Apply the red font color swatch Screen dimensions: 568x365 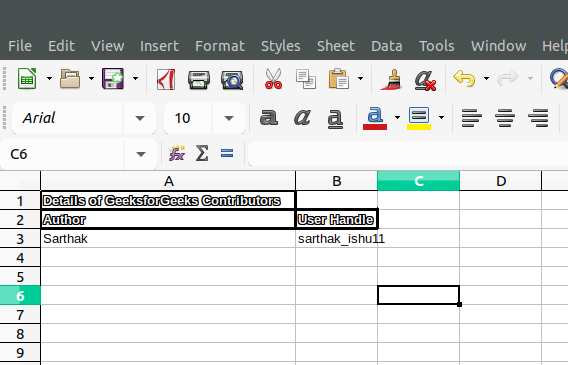pyautogui.click(x=375, y=118)
